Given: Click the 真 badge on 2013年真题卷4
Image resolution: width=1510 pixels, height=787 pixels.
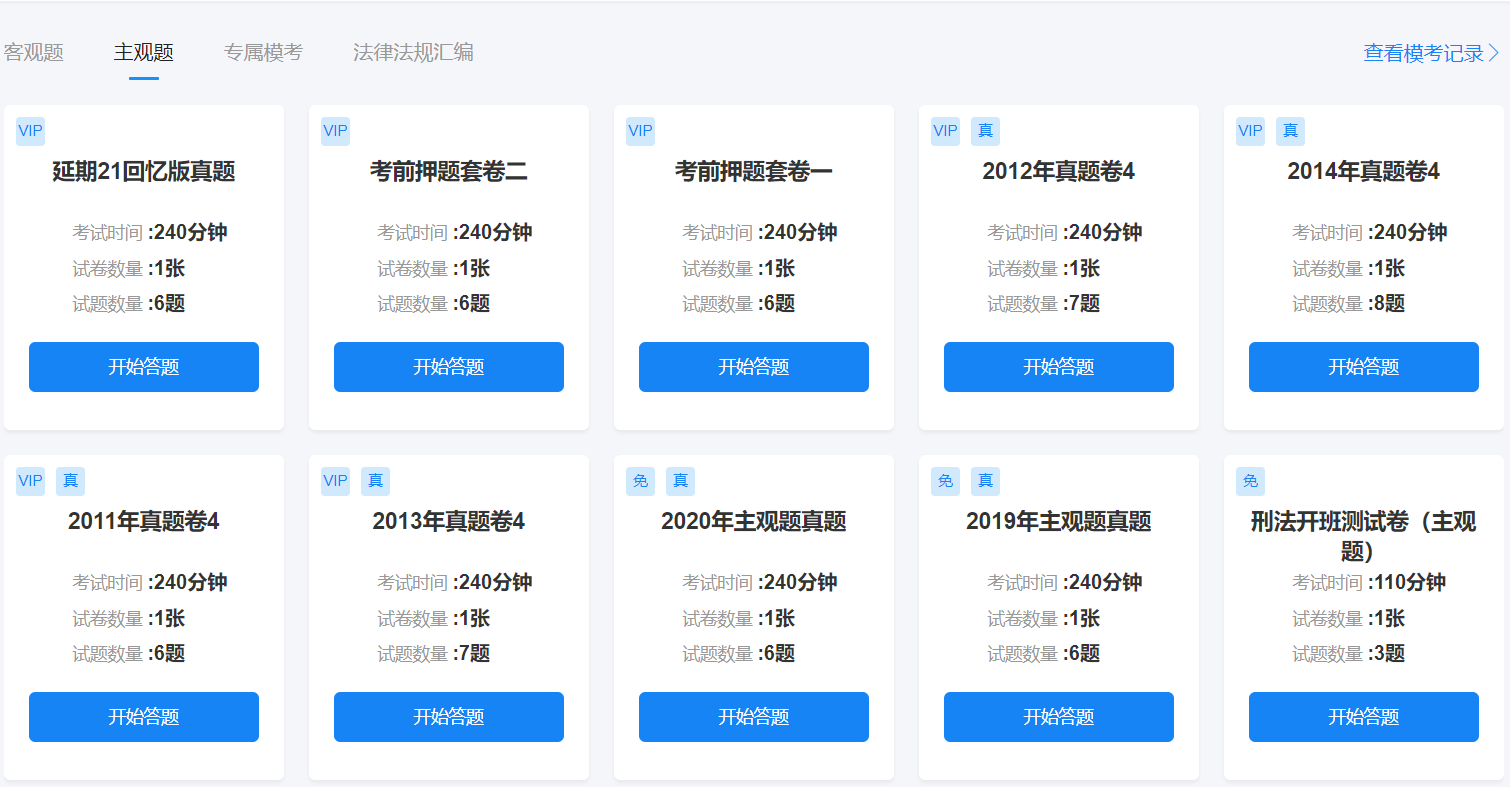Looking at the screenshot, I should click(x=375, y=481).
